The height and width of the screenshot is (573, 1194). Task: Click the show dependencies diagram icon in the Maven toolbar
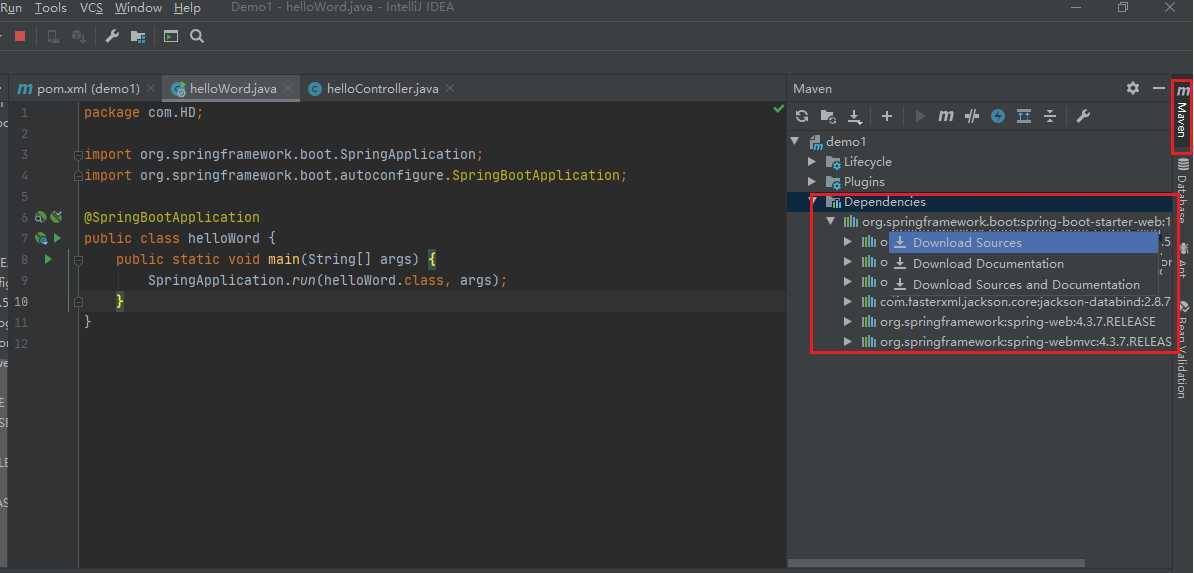click(x=1024, y=116)
